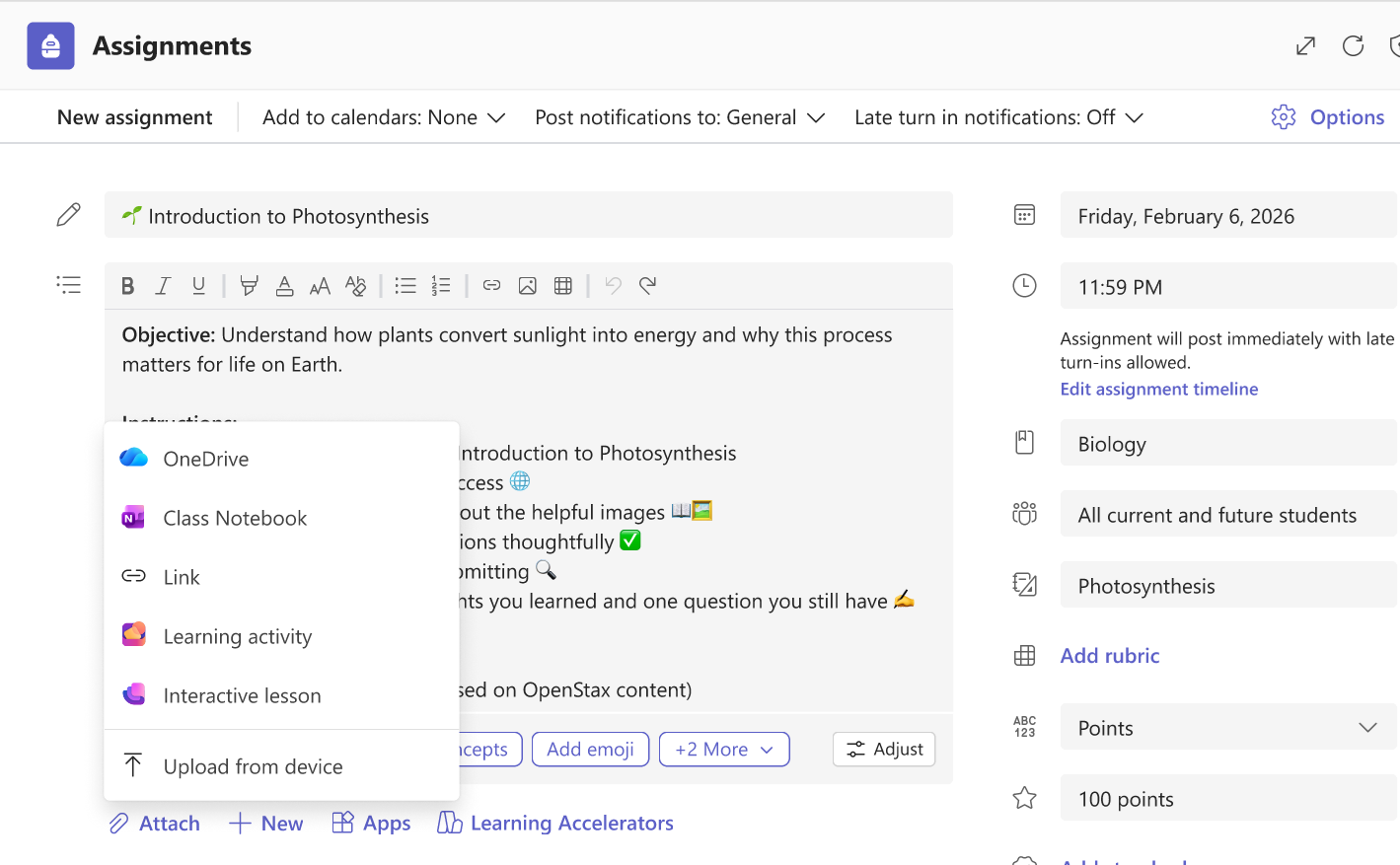Choose the font color tool
Viewport: 1400px width, 865px height.
click(x=284, y=286)
